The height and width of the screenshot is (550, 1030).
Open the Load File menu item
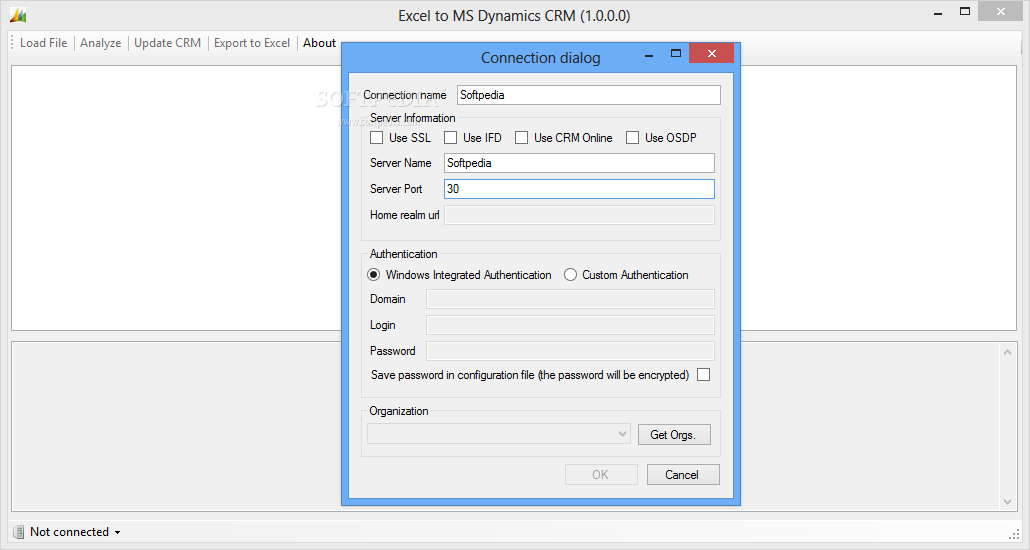pyautogui.click(x=43, y=43)
